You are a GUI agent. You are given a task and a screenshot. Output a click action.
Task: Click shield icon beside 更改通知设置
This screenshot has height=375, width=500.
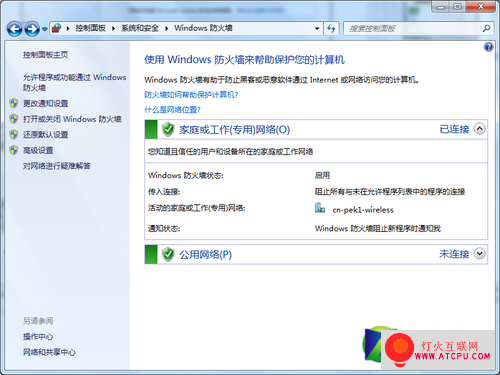14,103
